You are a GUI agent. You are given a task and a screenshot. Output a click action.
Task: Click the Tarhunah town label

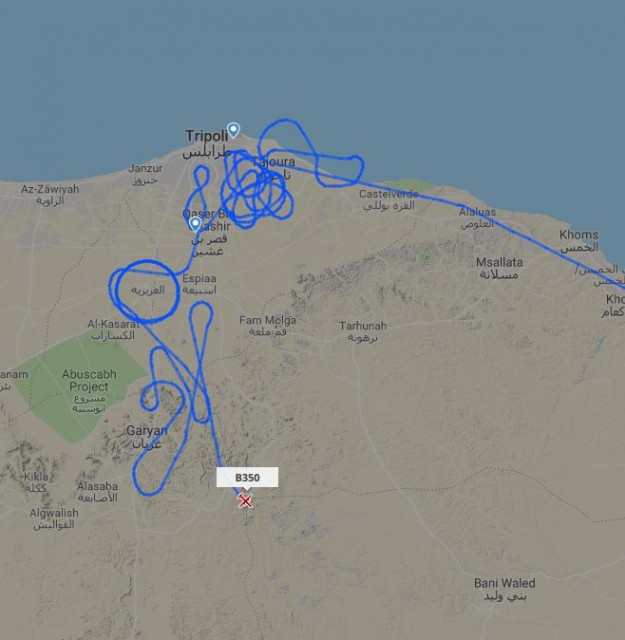[x=363, y=326]
